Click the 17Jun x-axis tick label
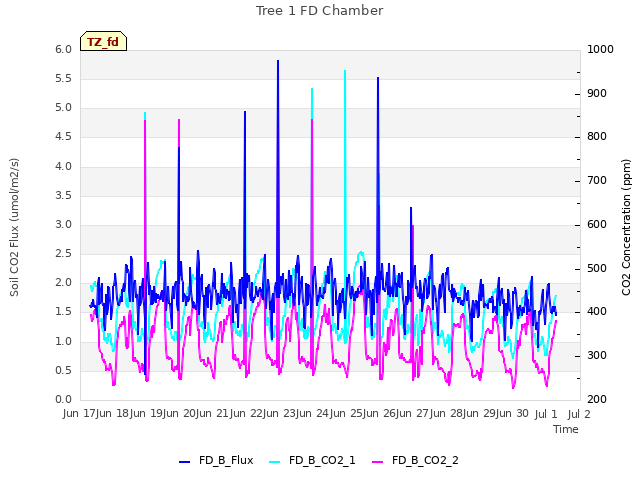 98,413
